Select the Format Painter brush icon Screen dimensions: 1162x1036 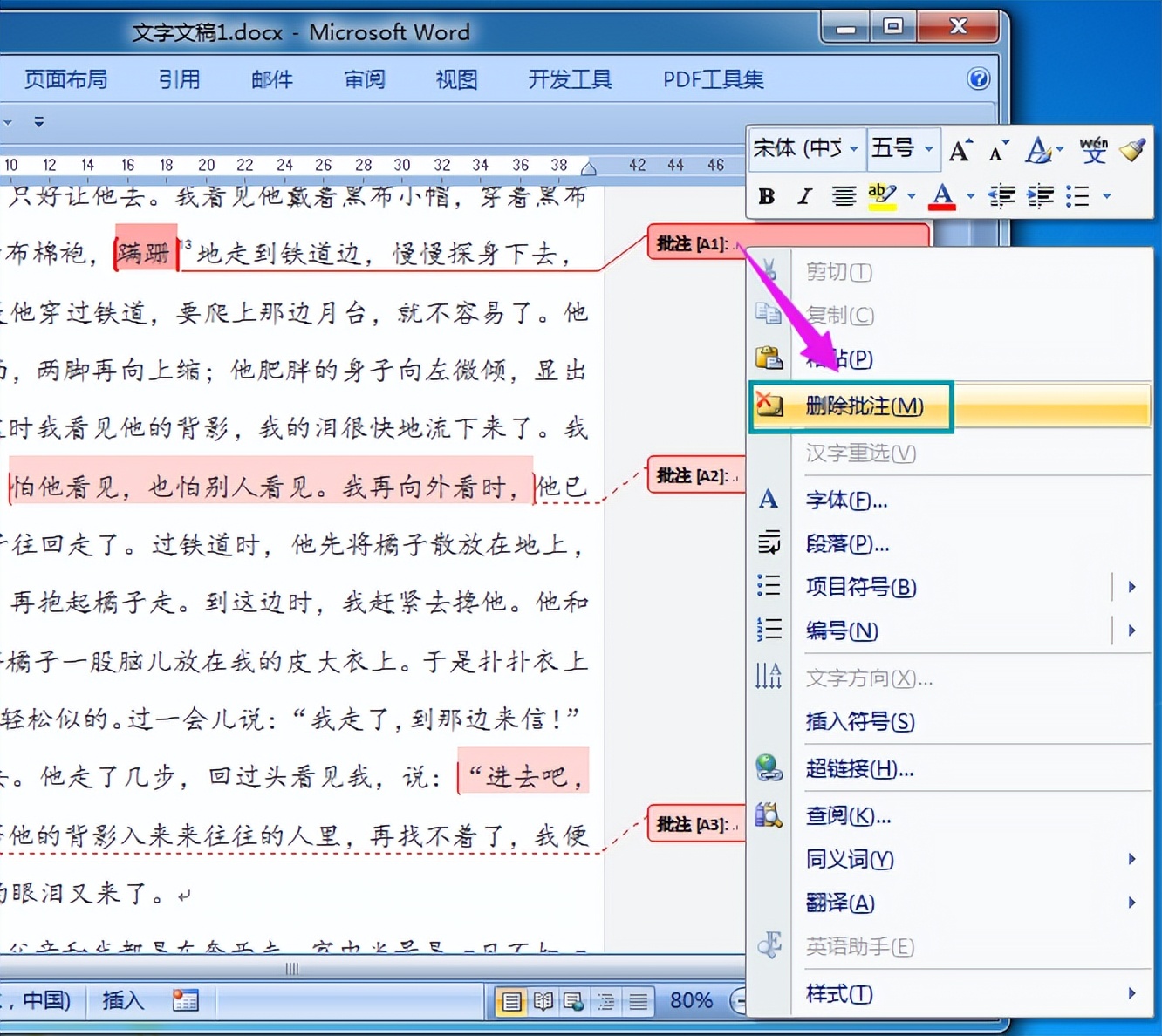pos(1133,152)
